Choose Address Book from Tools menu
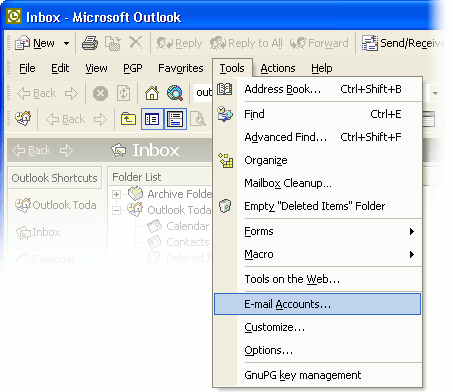Viewport: 453px width, 392px height. [318, 89]
